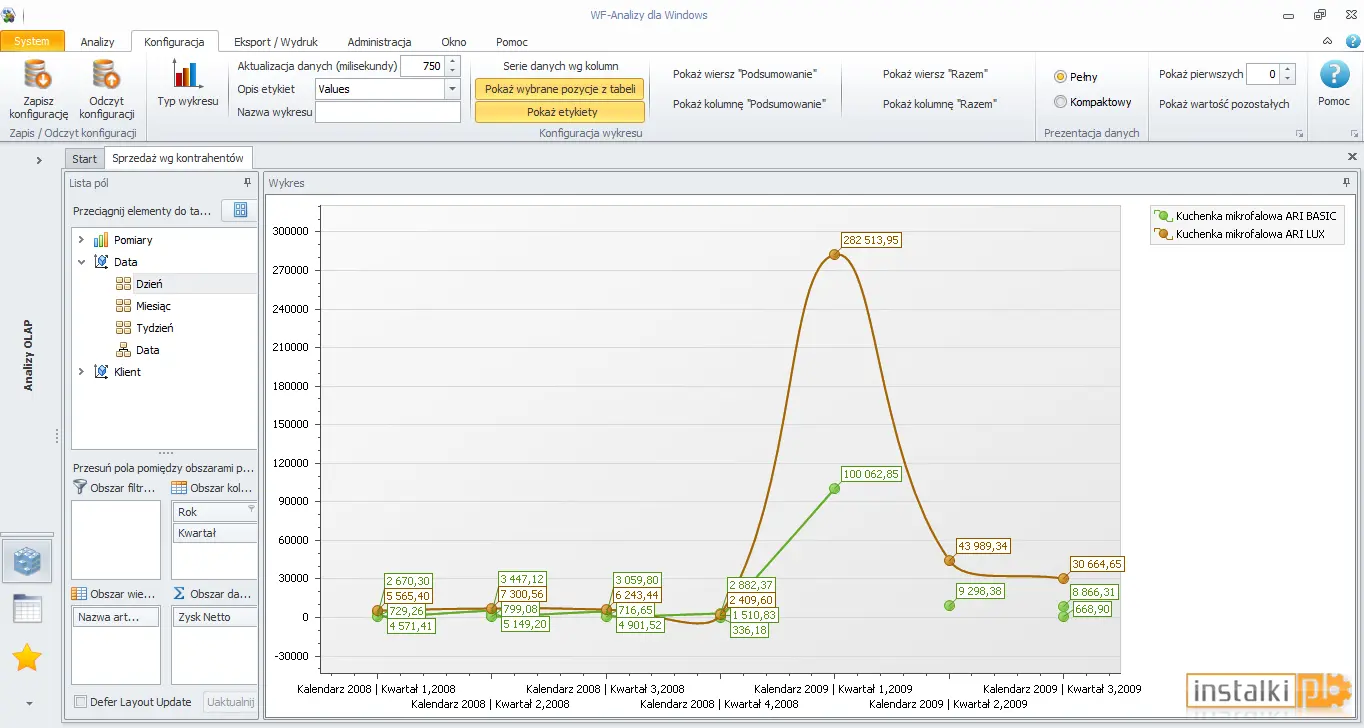Toggle Pokaż etykiety button
This screenshot has height=728, width=1364.
coord(560,112)
